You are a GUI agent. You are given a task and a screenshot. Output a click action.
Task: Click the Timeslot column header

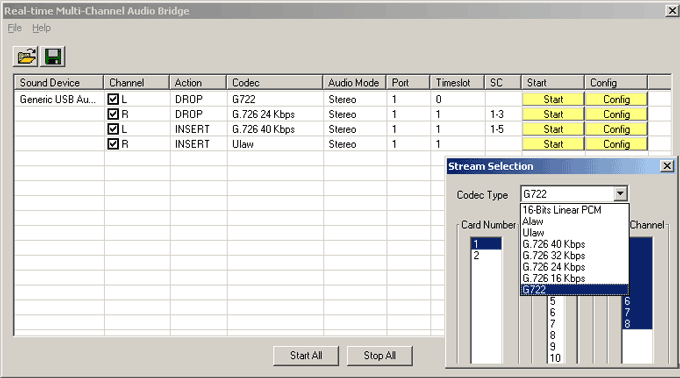[457, 82]
